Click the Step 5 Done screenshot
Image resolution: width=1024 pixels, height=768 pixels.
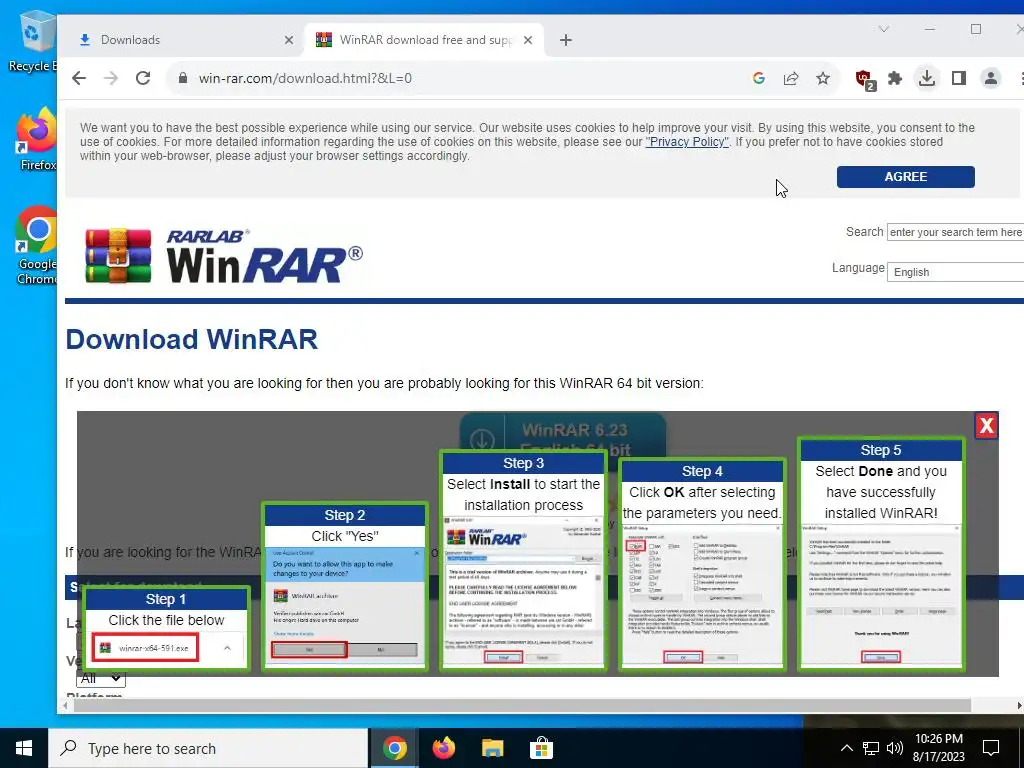click(x=880, y=594)
